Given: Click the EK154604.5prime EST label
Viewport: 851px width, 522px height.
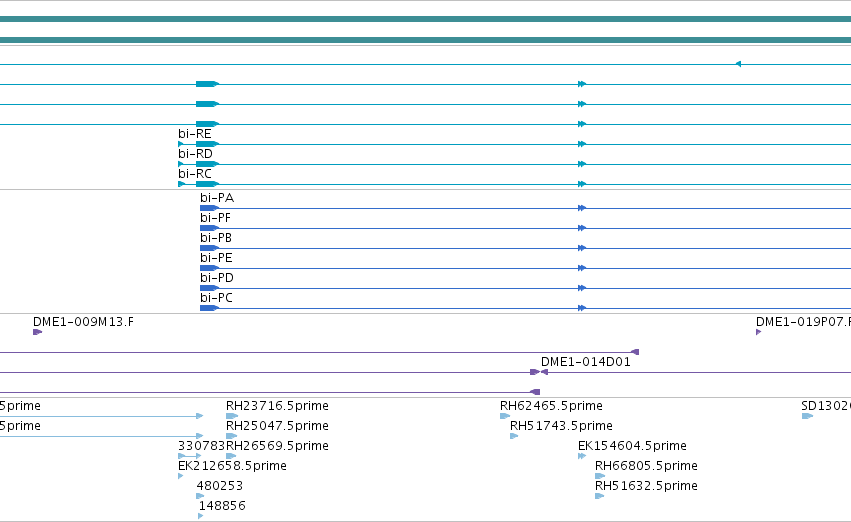Looking at the screenshot, I should pos(632,446).
